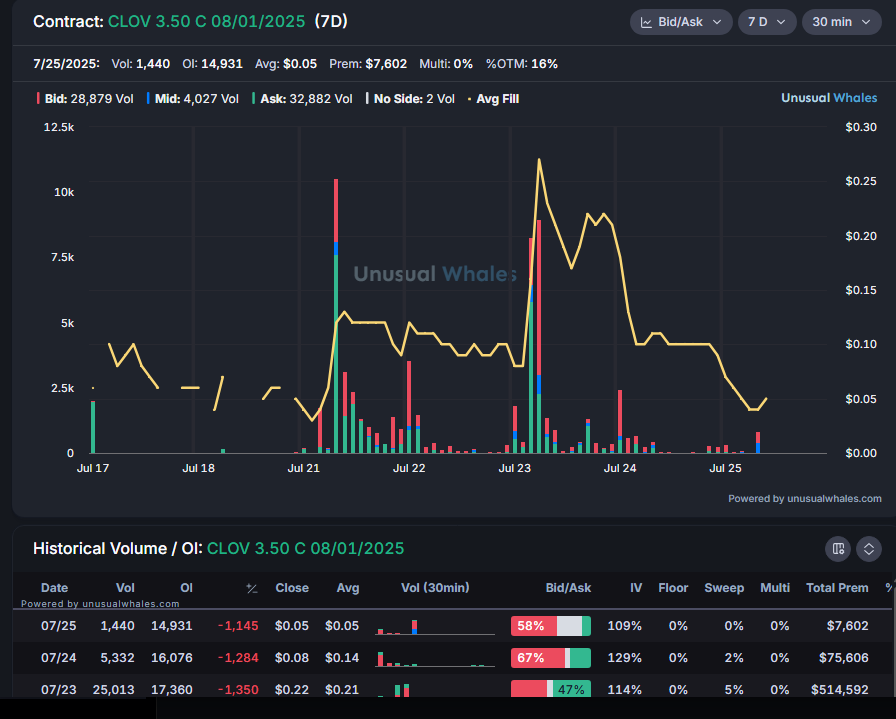Viewport: 896px width, 719px height.
Task: Click the 109% IV cell
Action: [x=625, y=626]
